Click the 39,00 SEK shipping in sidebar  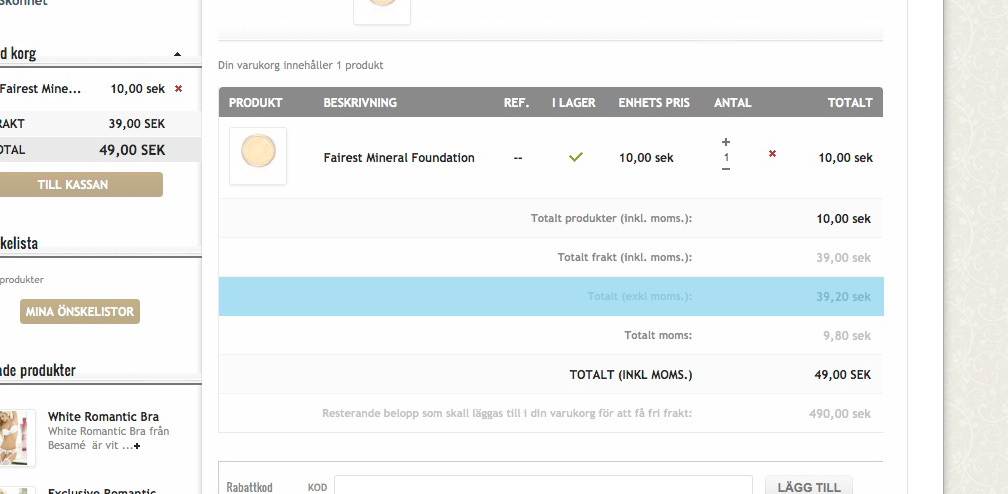[x=137, y=124]
